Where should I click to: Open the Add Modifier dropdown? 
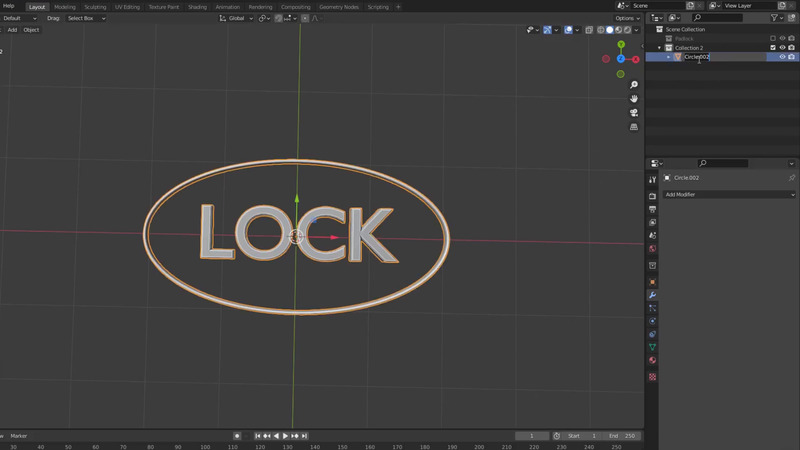tap(729, 195)
